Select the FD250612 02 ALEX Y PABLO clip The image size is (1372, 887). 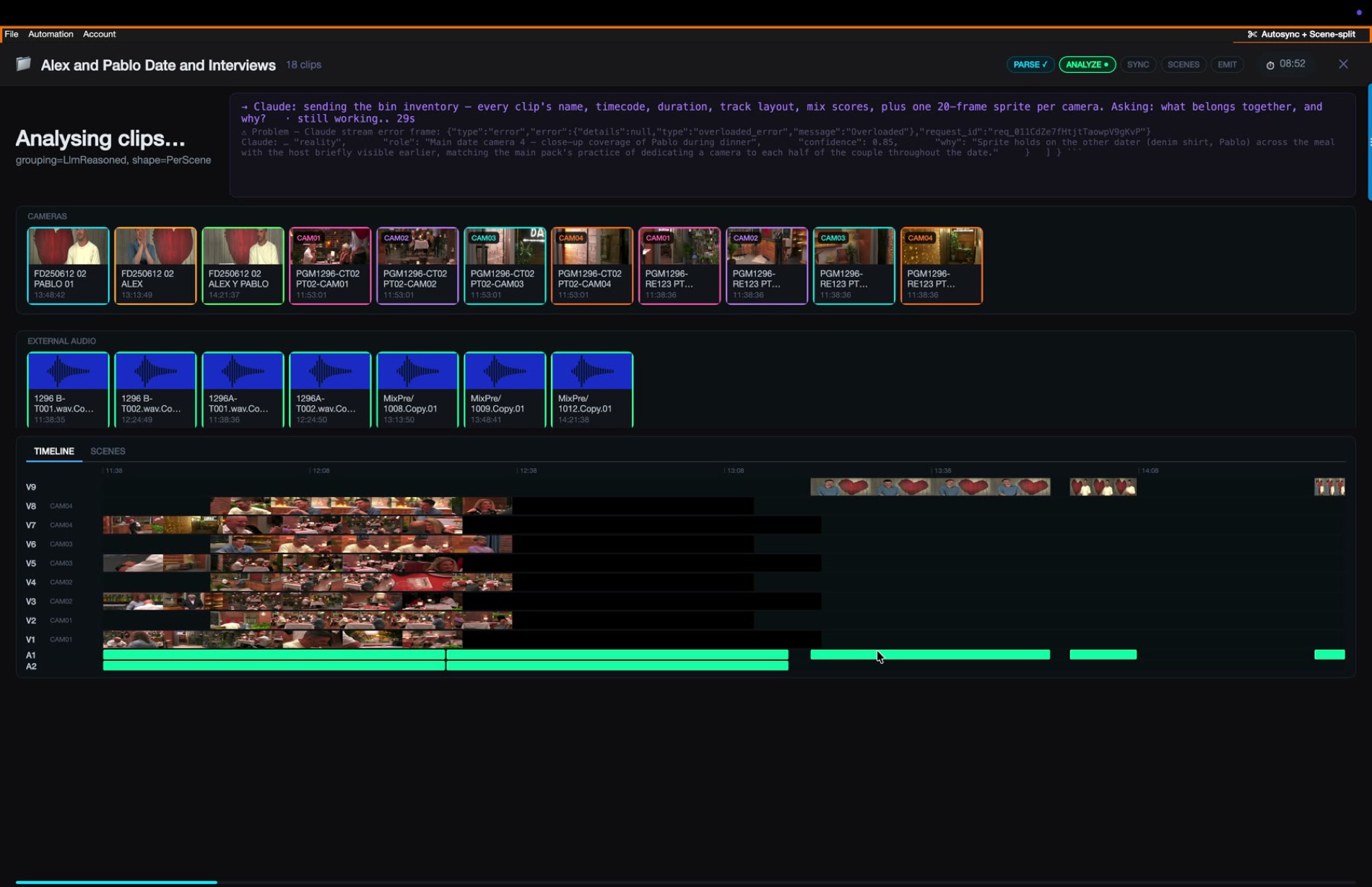click(243, 266)
